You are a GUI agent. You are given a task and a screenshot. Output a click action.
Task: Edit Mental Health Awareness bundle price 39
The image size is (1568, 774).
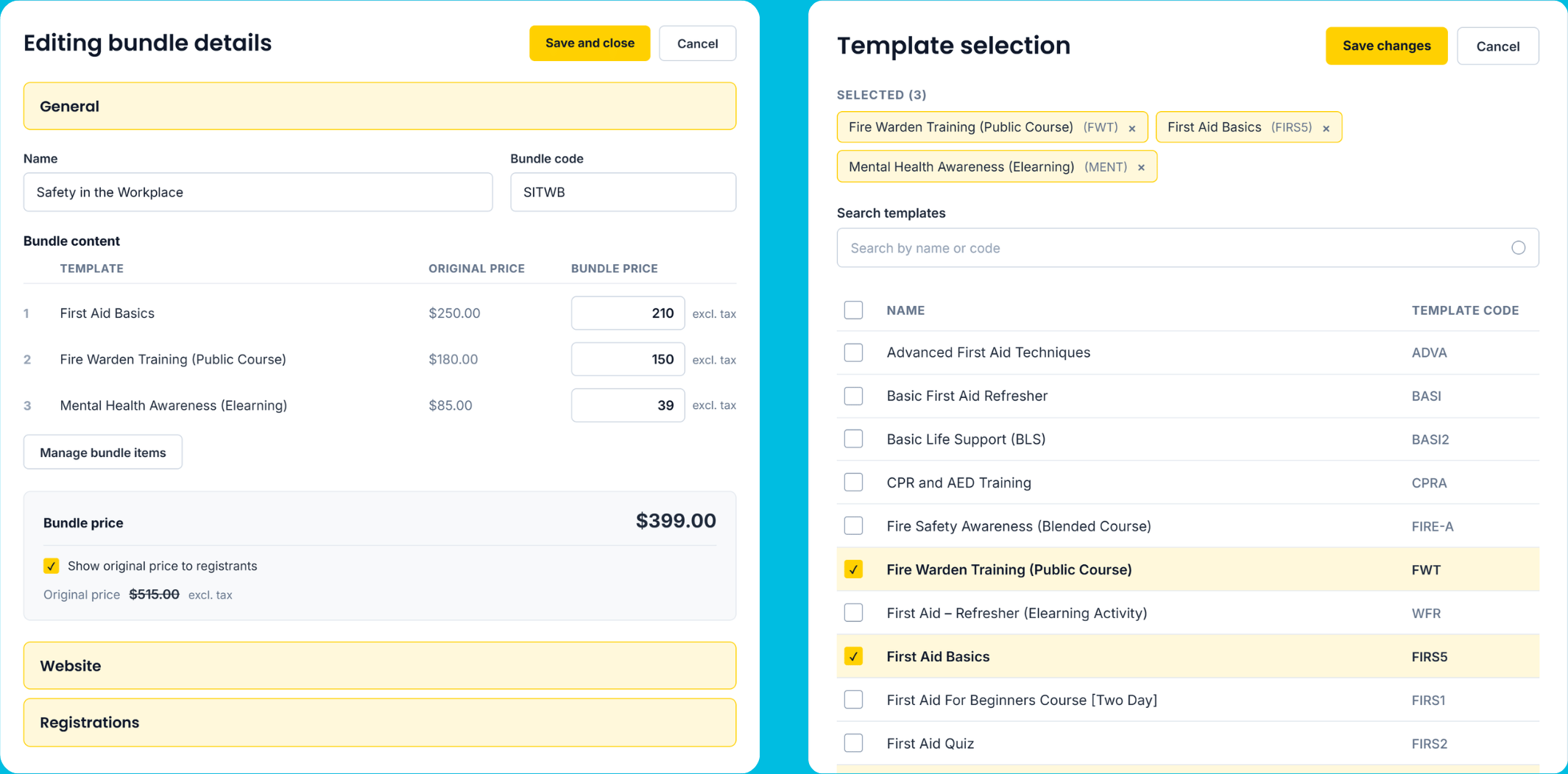pyautogui.click(x=628, y=405)
